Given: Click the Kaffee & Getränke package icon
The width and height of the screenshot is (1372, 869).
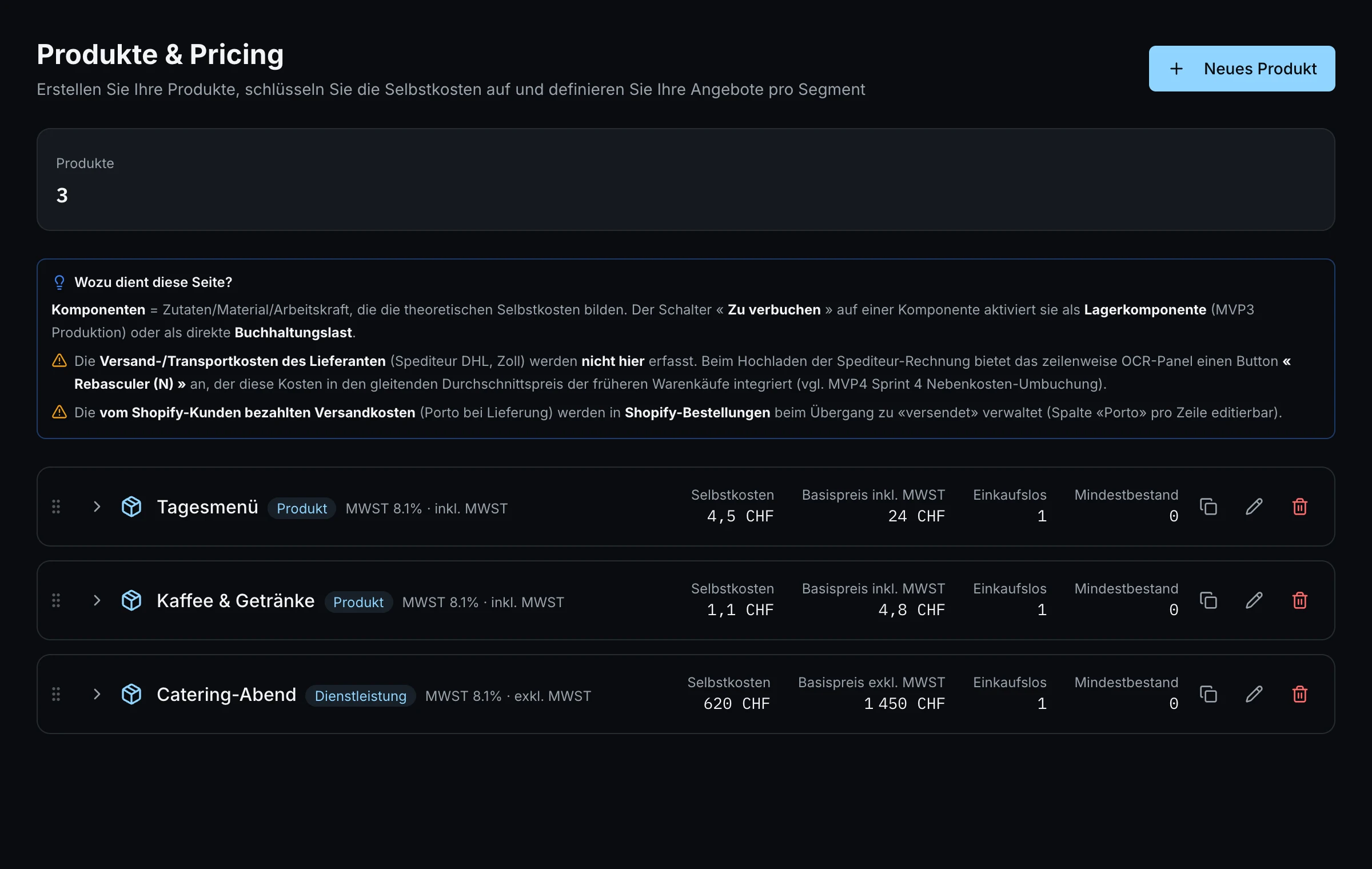Looking at the screenshot, I should [131, 600].
